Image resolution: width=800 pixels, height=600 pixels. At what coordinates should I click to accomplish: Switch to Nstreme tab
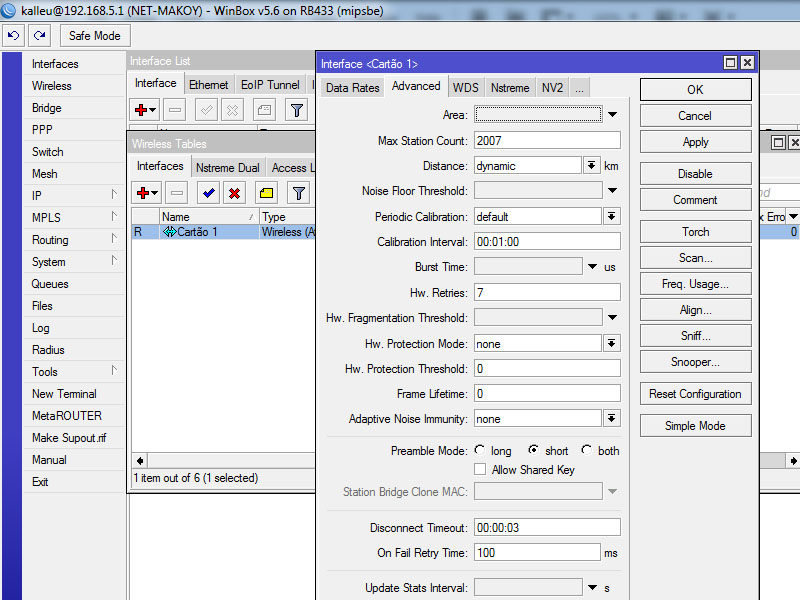510,88
